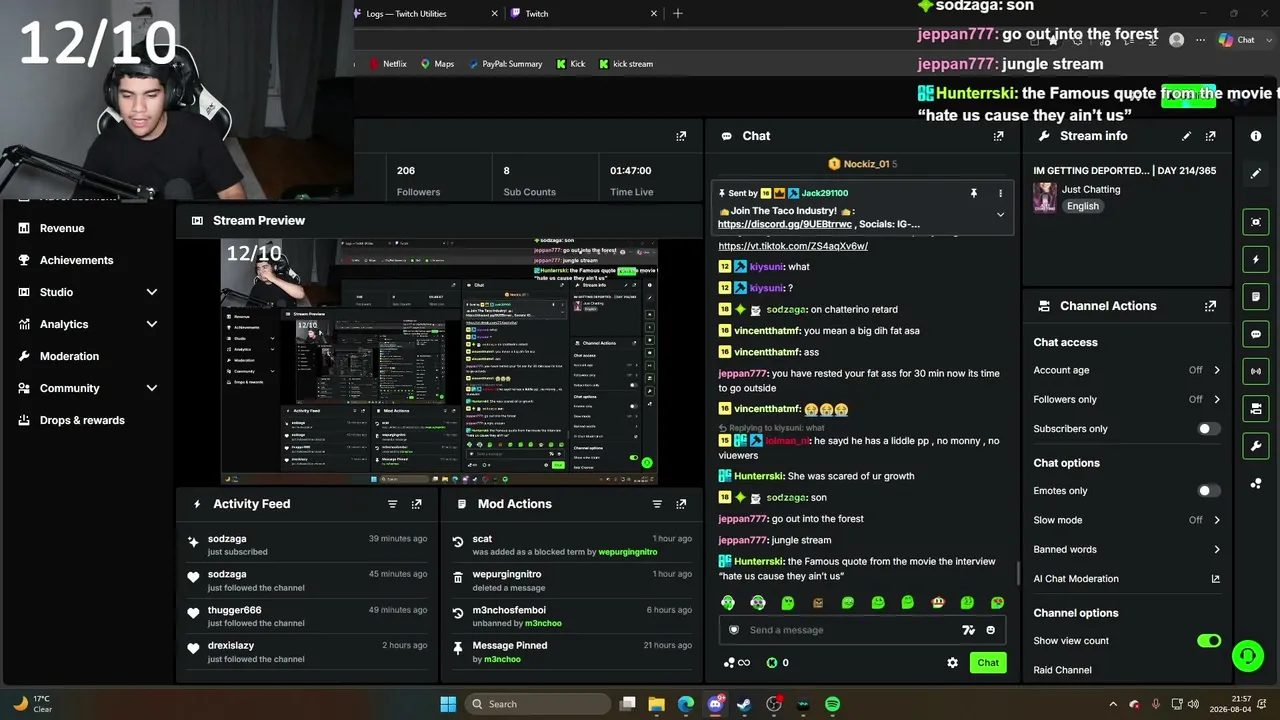Viewport: 1280px width, 720px height.
Task: Toggle Emotes only chat switch
Action: [1208, 491]
